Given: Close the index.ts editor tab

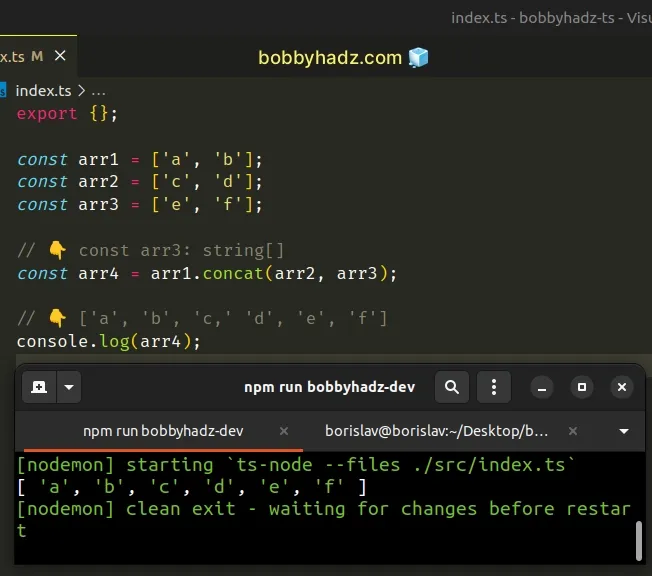Looking at the screenshot, I should tap(60, 55).
